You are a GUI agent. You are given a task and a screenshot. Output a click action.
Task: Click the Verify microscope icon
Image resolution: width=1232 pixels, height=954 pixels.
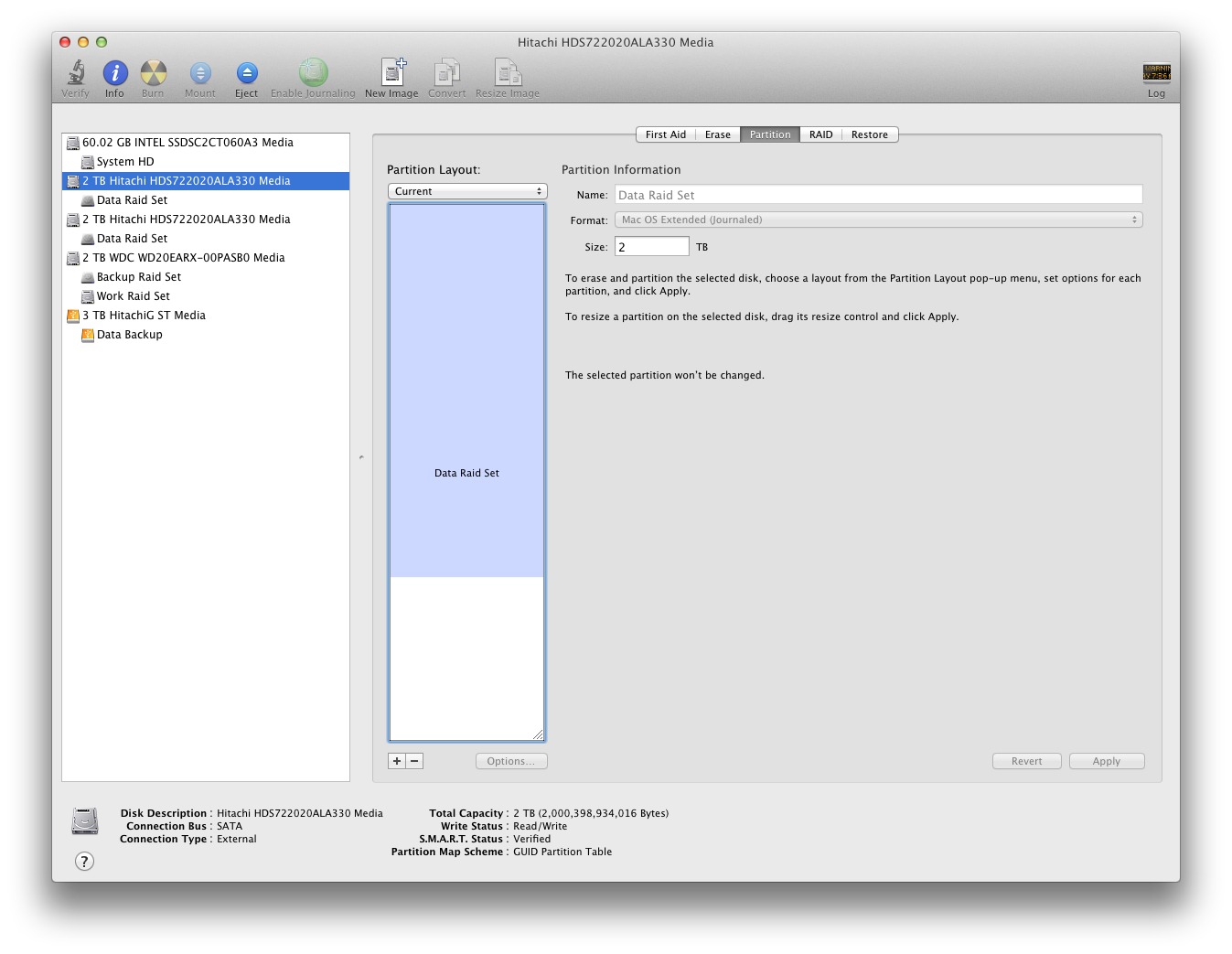coord(76,72)
